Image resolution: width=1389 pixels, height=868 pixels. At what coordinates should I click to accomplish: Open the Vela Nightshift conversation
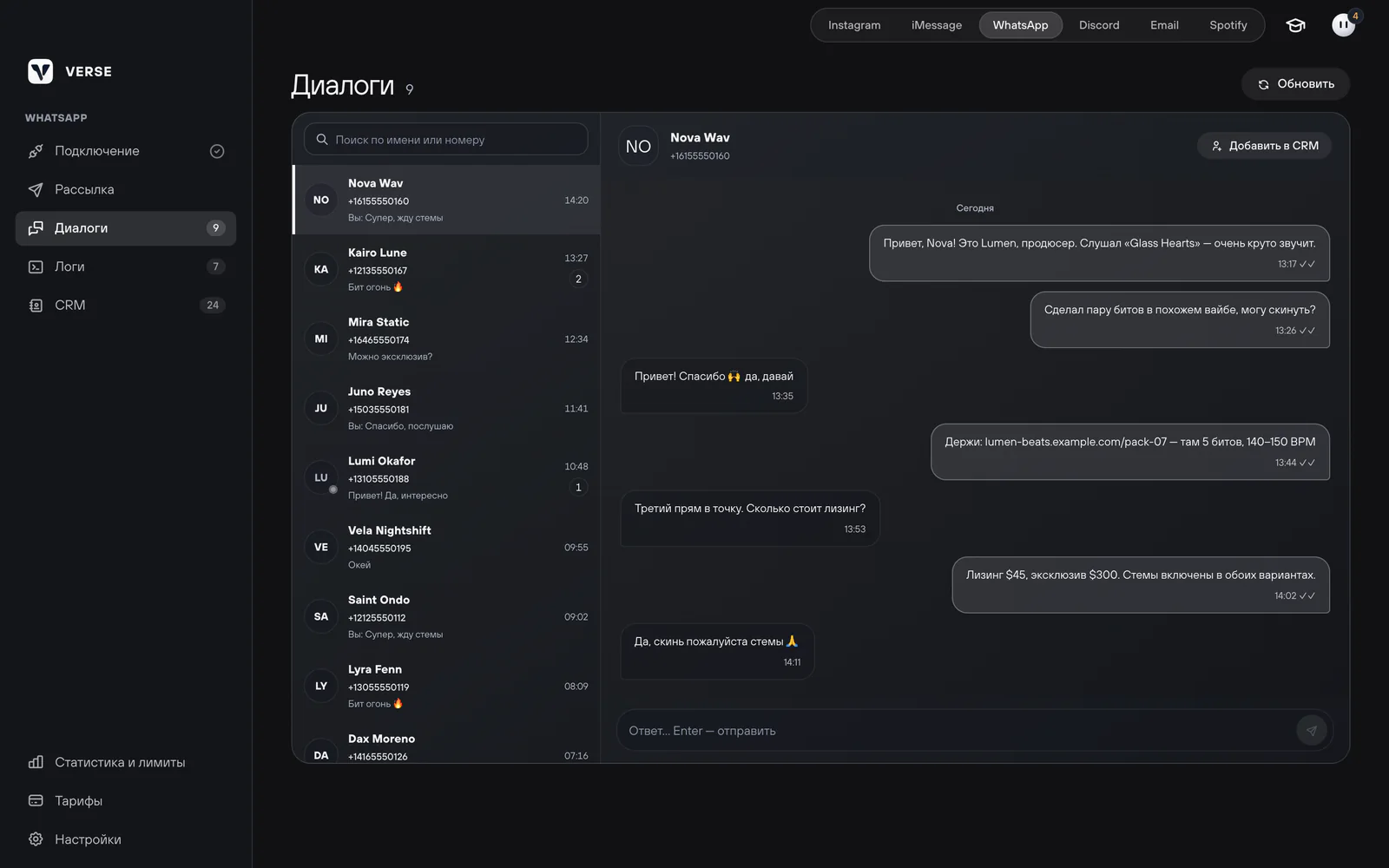tap(446, 547)
